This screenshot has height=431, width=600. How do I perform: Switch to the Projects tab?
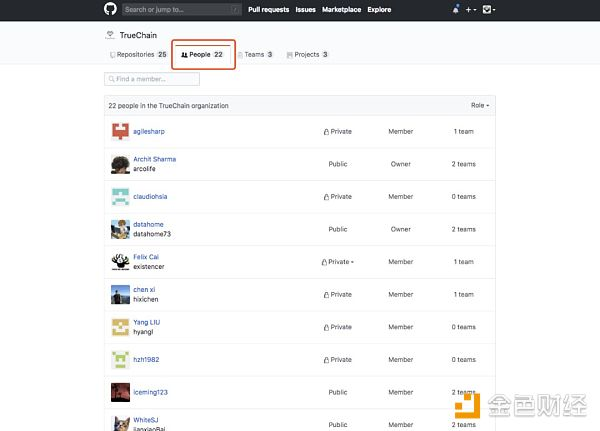(x=307, y=54)
